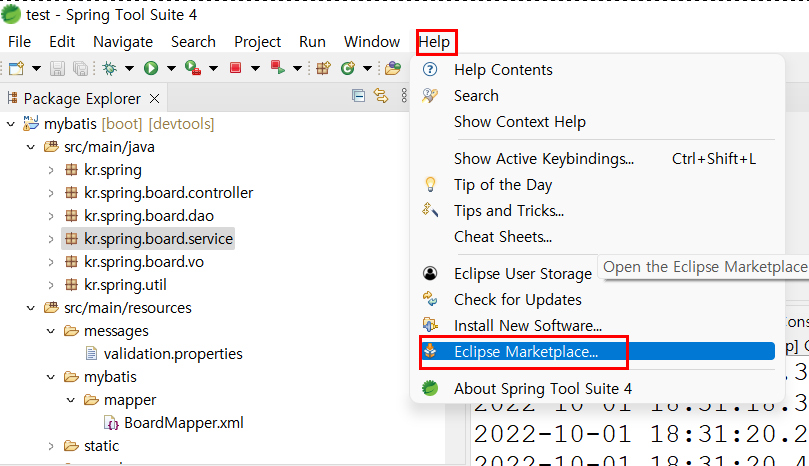Expand the kr.spring.board.vo package
809x466 pixels.
[51, 262]
